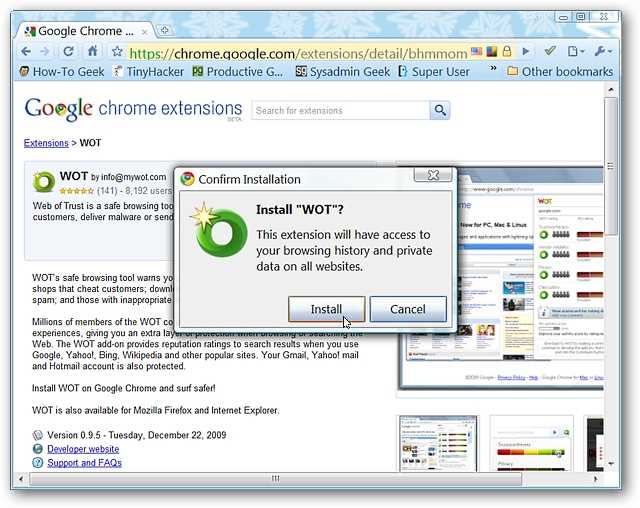Click the Google chrome extensions logo
Image resolution: width=640 pixels, height=508 pixels.
(x=133, y=109)
